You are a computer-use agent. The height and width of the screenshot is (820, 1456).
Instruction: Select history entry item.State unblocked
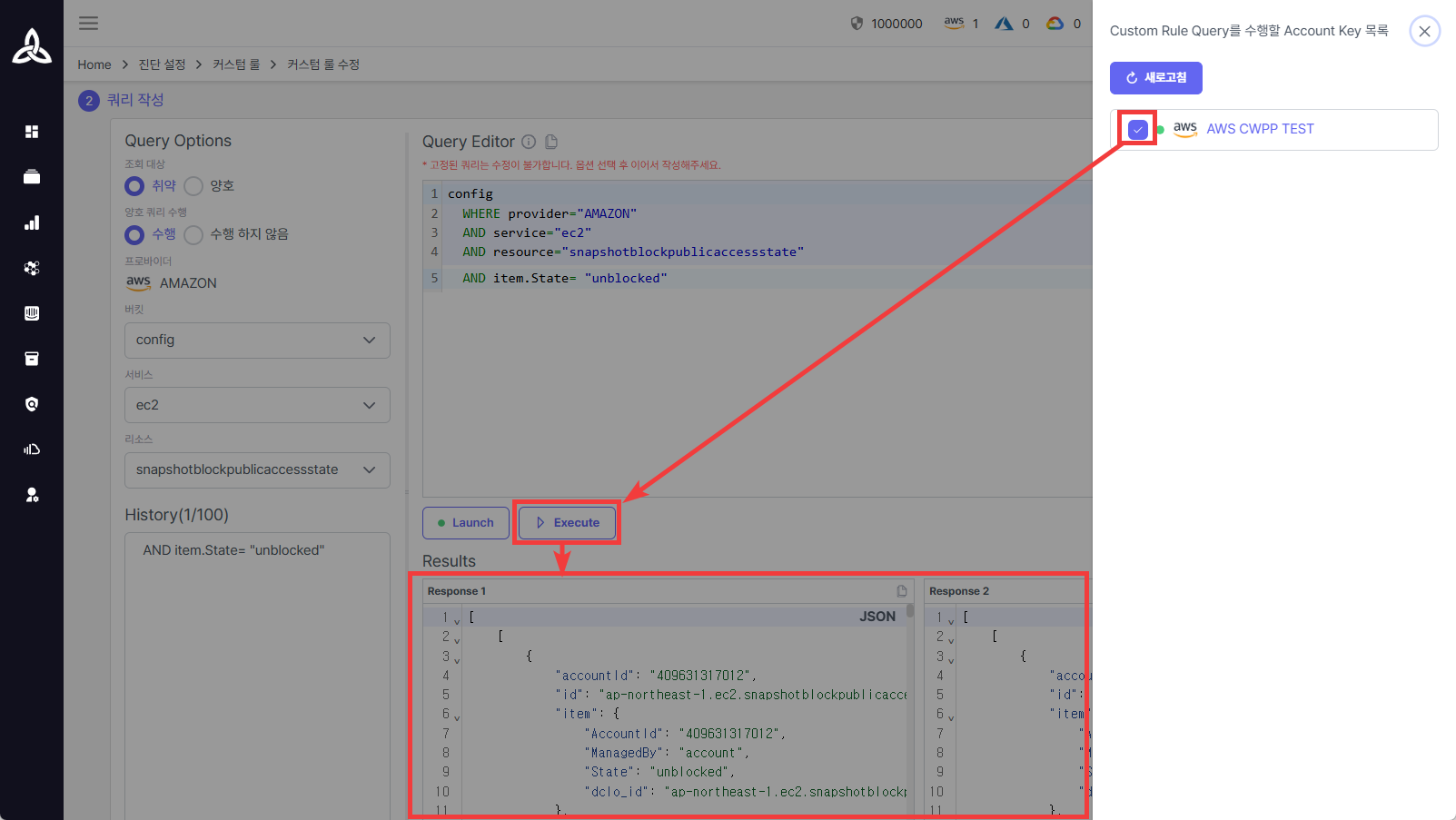tap(233, 550)
